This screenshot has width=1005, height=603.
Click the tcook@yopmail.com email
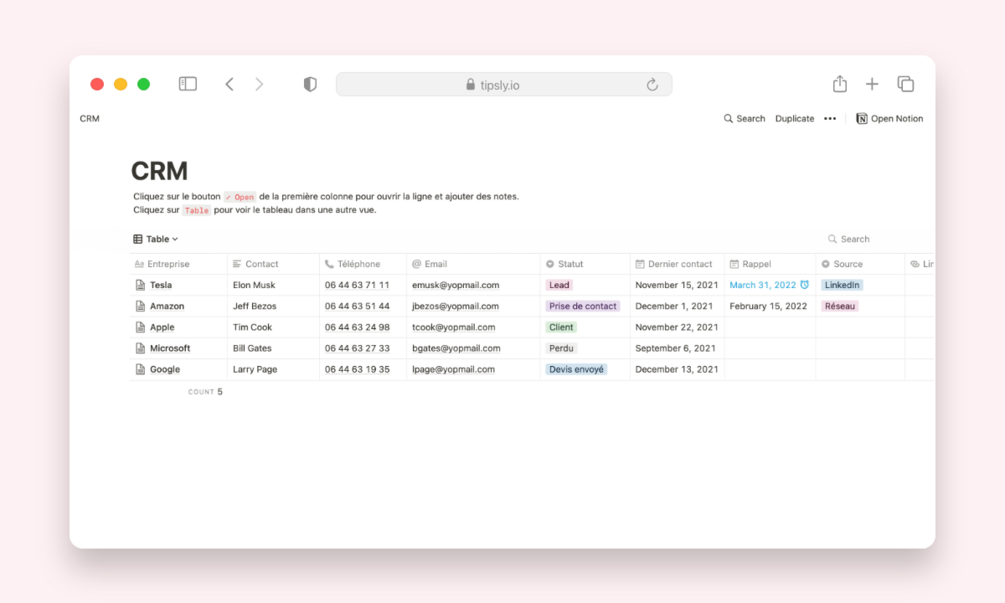(453, 327)
